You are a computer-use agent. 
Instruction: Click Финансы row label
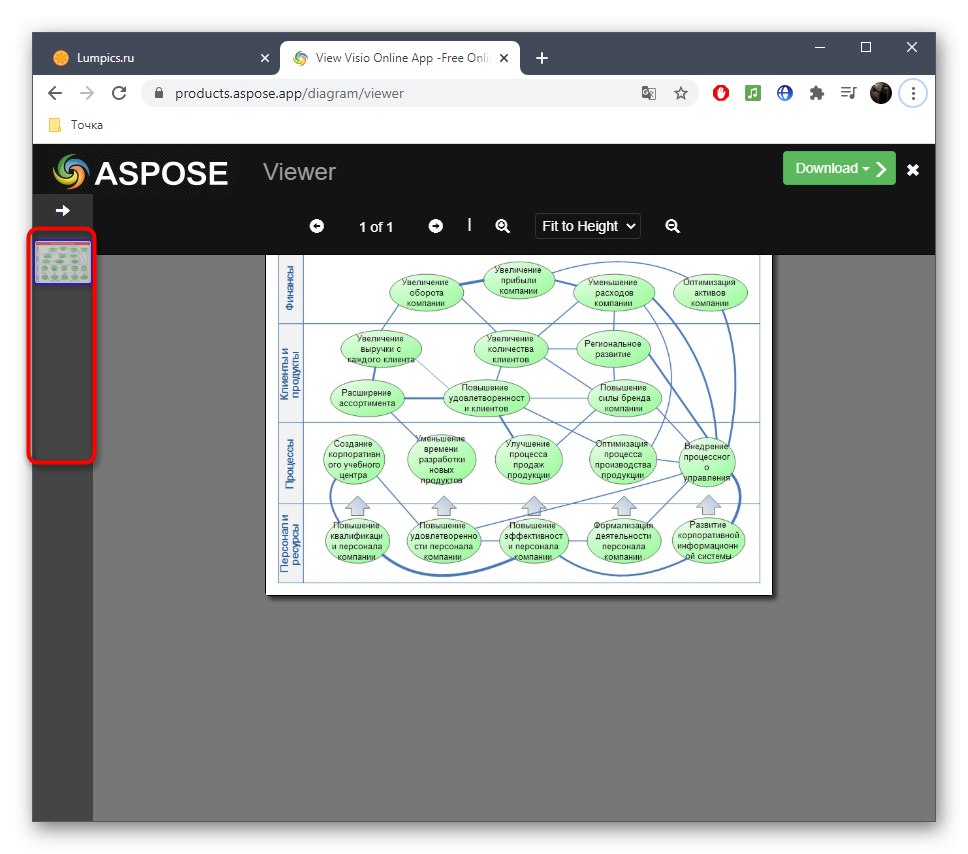[290, 288]
